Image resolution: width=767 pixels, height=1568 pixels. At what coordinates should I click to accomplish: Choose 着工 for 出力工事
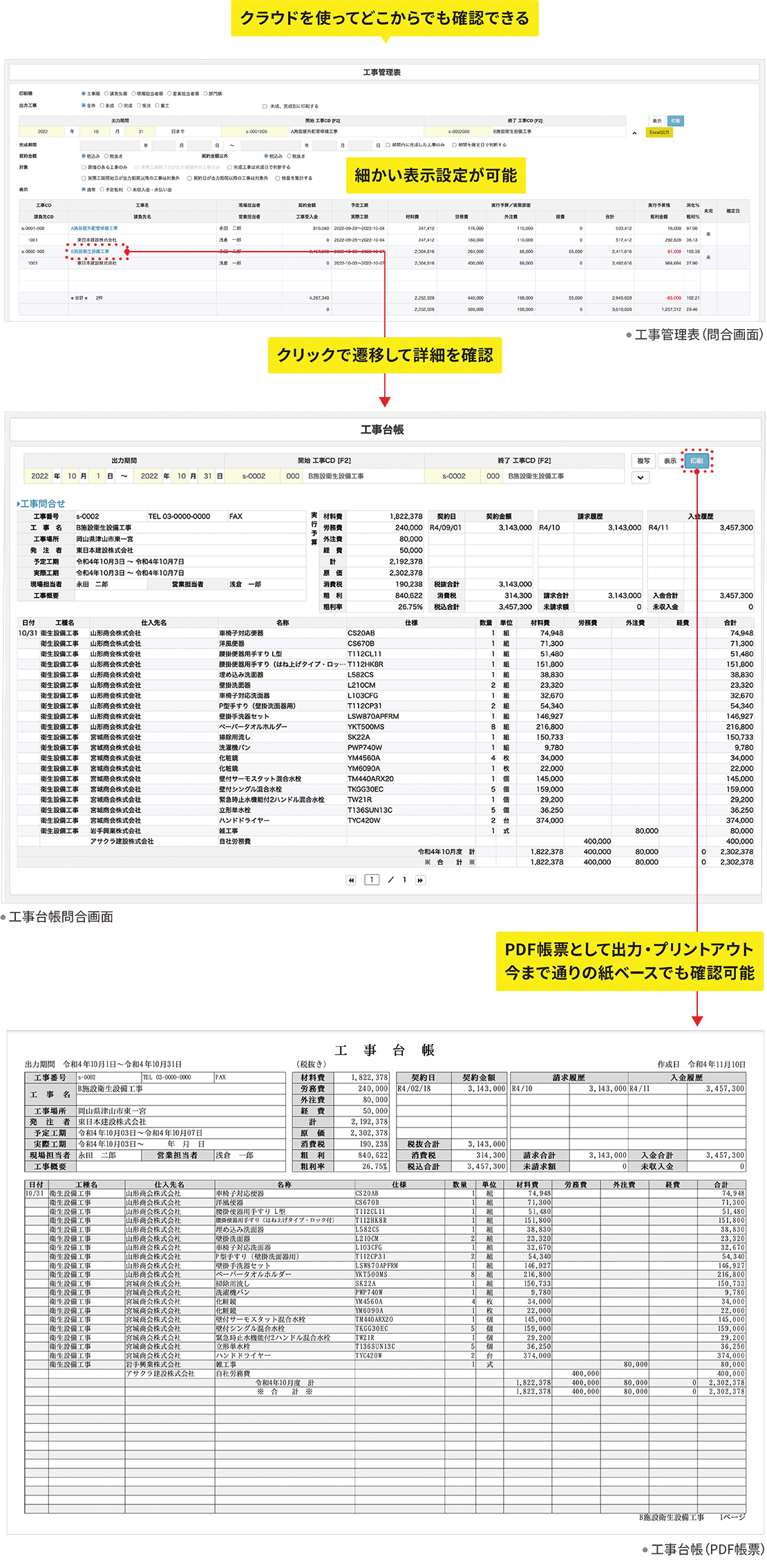pyautogui.click(x=158, y=106)
